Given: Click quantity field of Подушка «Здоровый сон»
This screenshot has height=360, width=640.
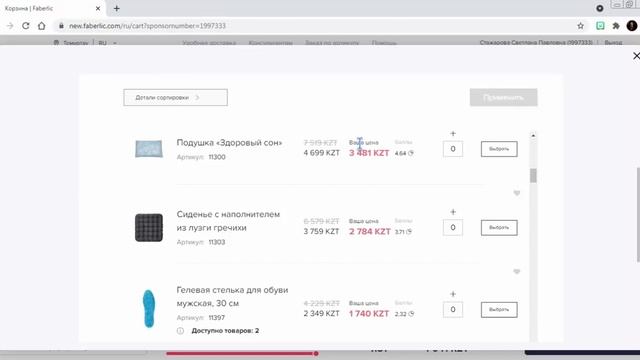Looking at the screenshot, I should tap(453, 149).
